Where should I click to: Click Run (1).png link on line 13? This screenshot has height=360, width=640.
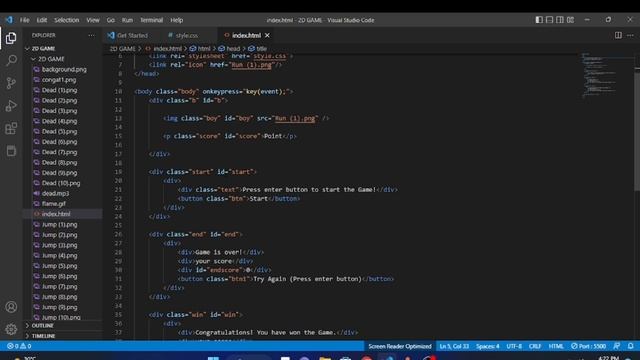(295, 118)
